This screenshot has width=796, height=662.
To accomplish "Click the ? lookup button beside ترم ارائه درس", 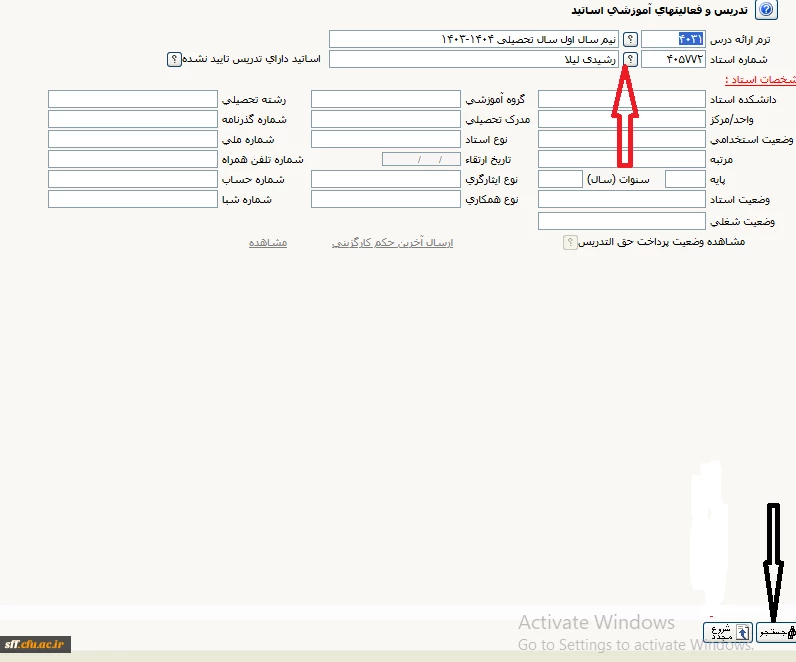I will tap(630, 39).
